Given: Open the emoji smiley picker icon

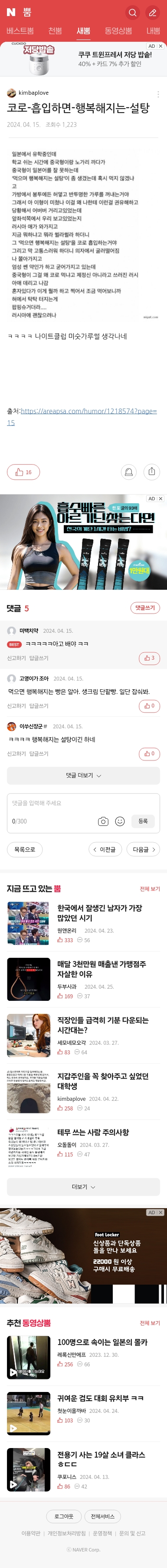Looking at the screenshot, I should point(120,821).
